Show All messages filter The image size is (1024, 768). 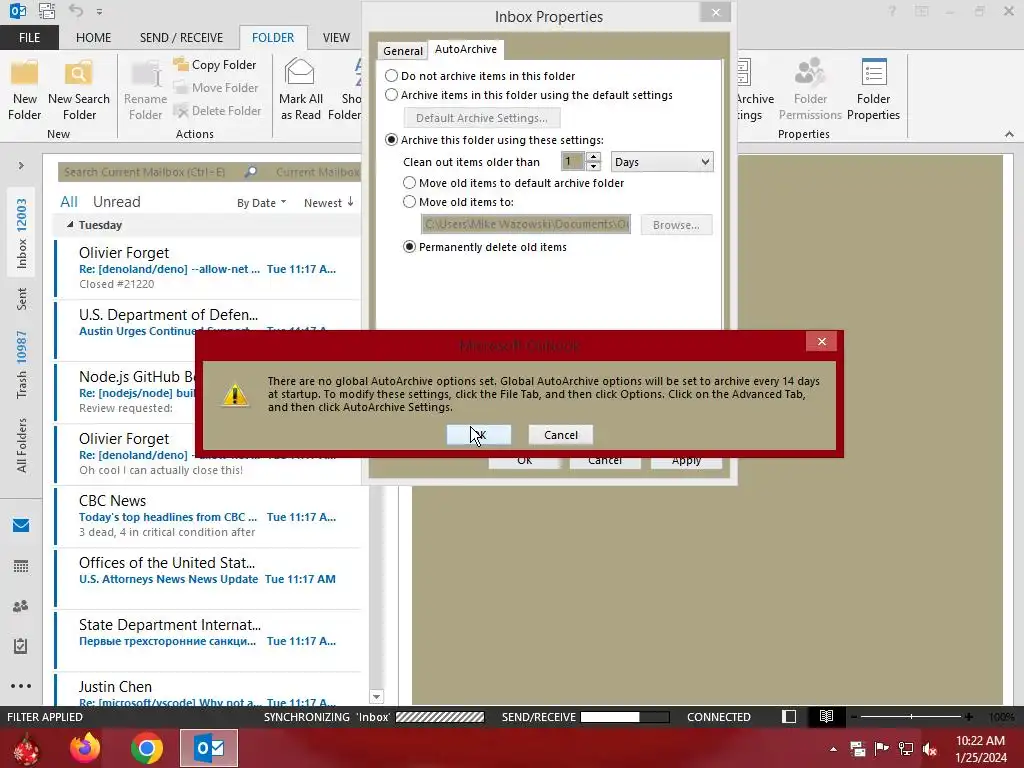(69, 202)
